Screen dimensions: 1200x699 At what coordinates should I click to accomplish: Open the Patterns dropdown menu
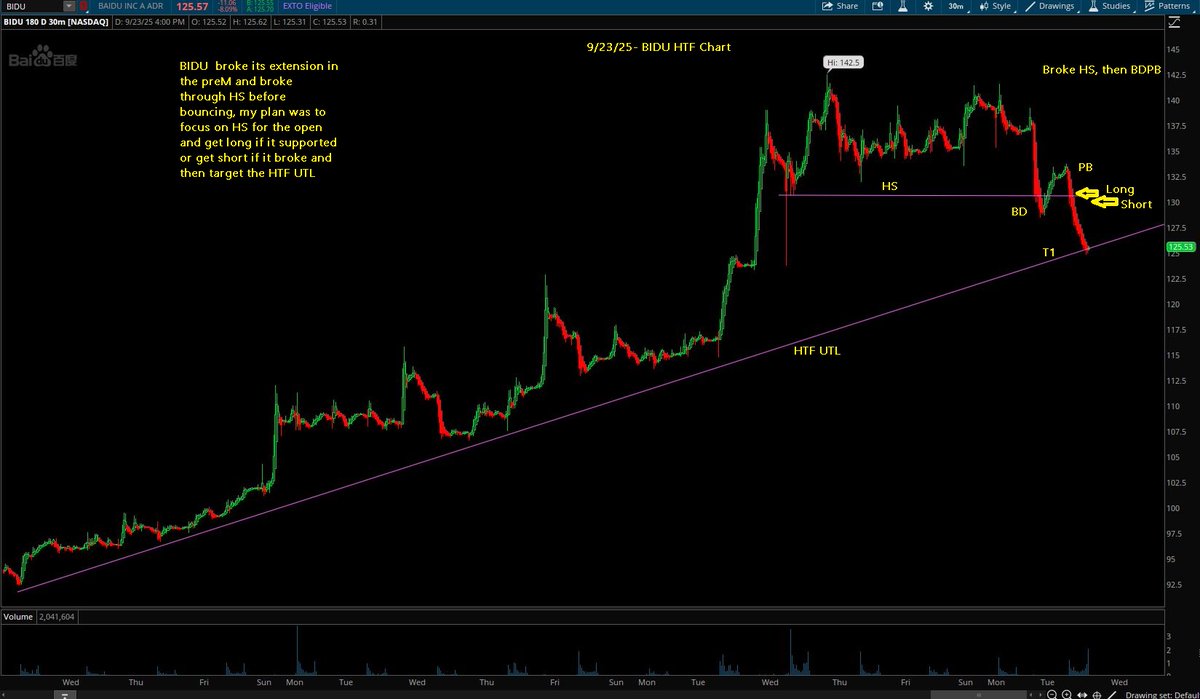(x=1167, y=6)
